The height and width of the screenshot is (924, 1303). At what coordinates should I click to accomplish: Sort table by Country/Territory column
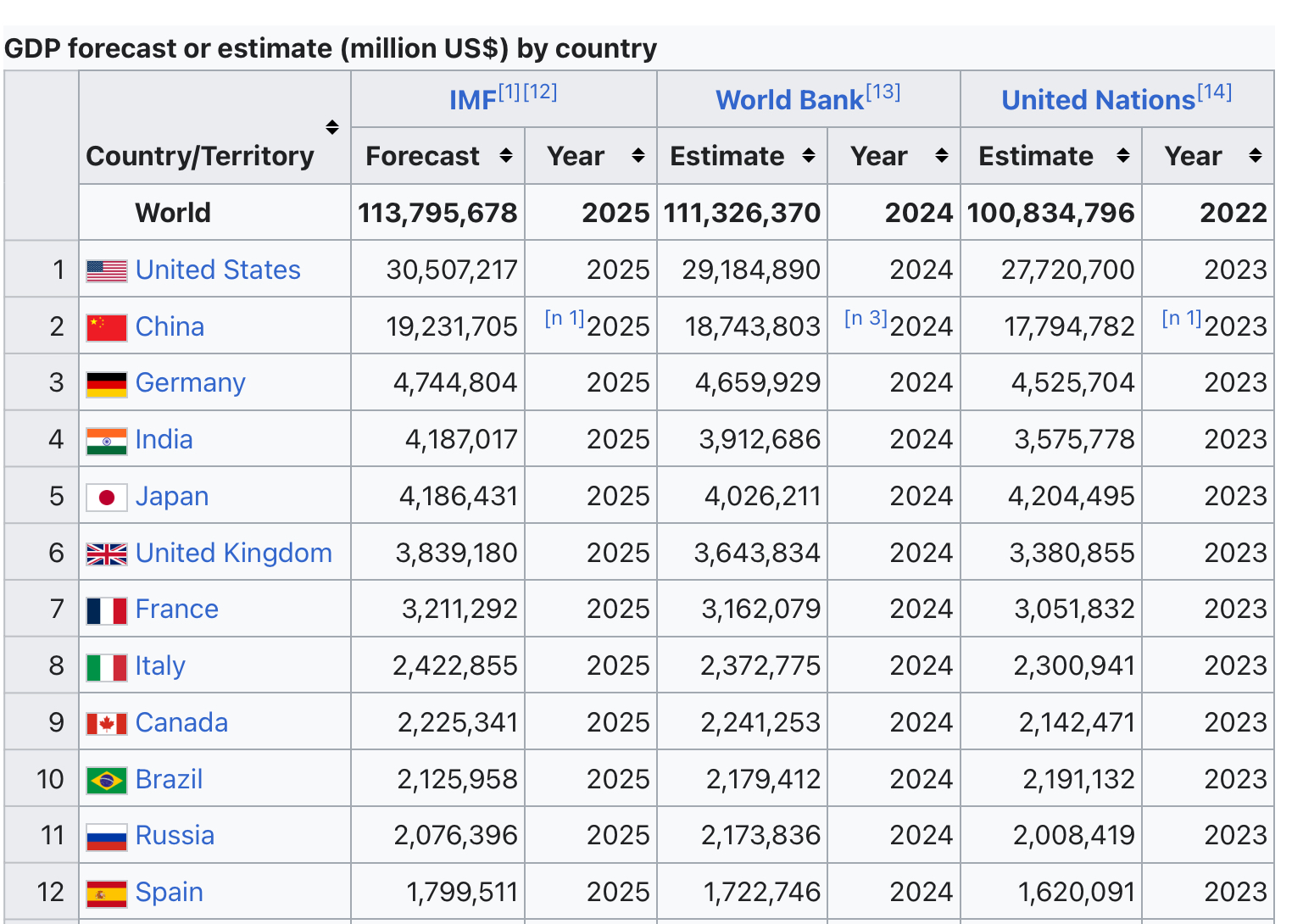point(332,127)
